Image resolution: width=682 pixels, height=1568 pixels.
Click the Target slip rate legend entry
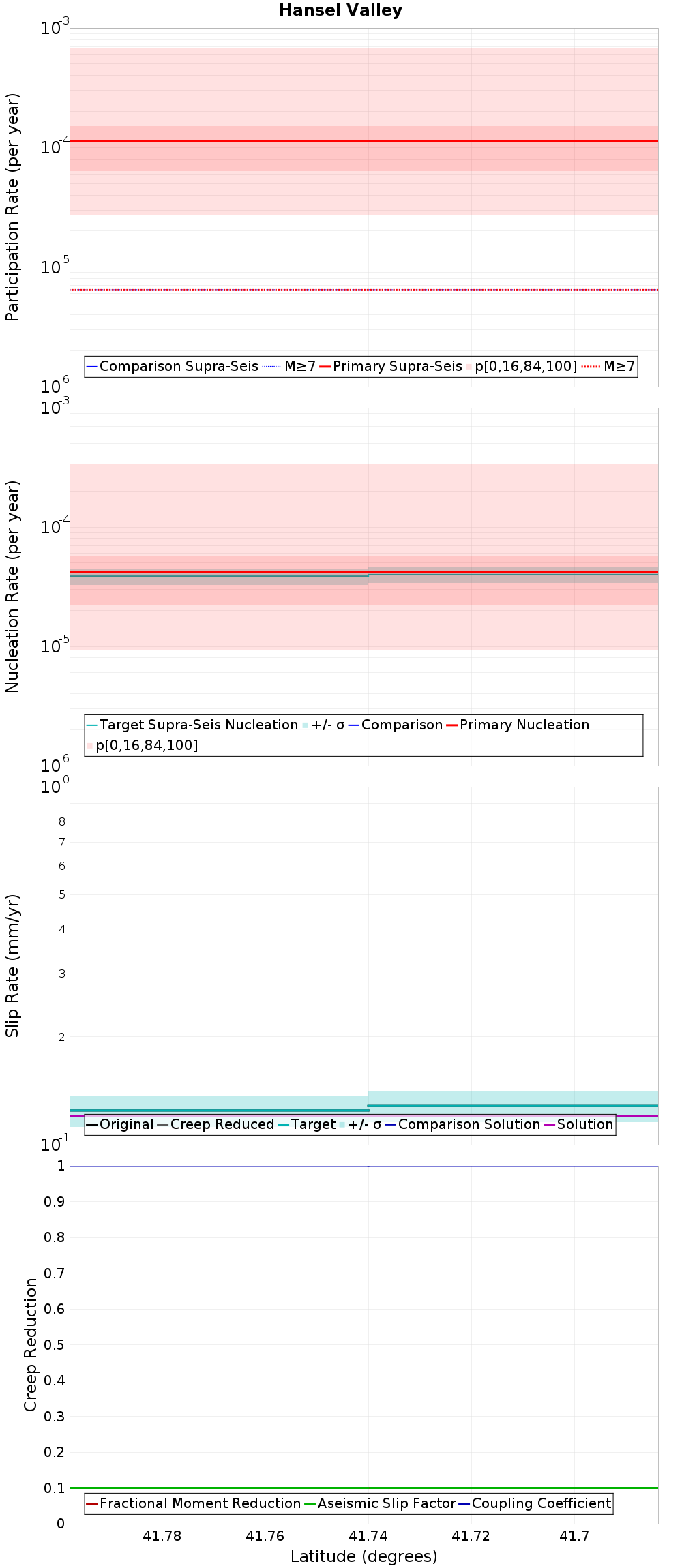[307, 1124]
